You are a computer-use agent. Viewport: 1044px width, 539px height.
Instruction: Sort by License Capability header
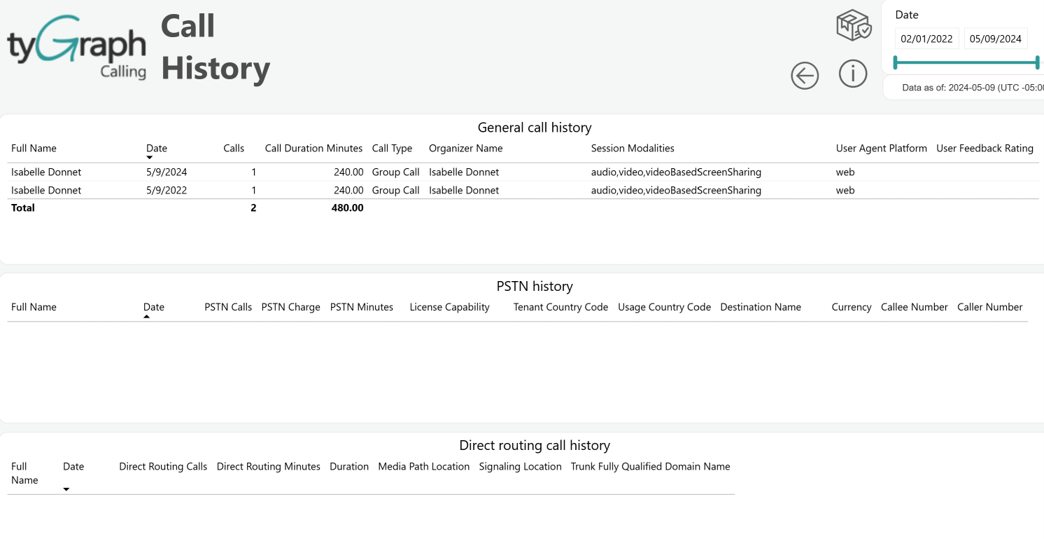pyautogui.click(x=449, y=307)
